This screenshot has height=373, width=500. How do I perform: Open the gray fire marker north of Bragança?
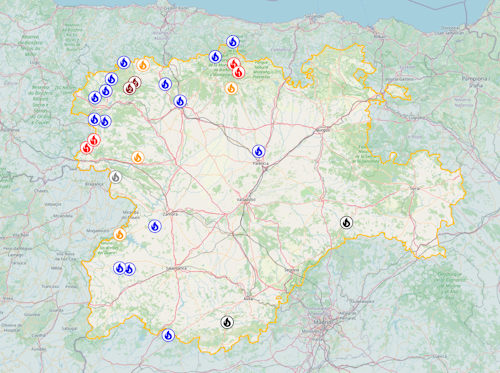tap(115, 177)
